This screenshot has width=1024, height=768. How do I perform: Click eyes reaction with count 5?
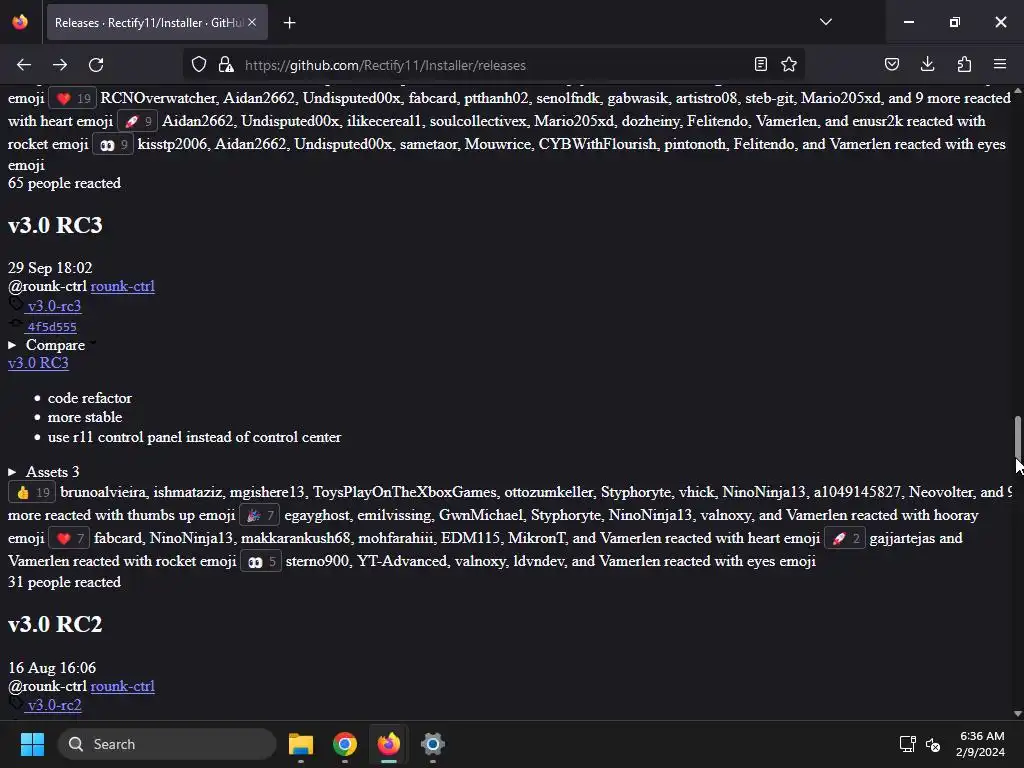click(261, 562)
